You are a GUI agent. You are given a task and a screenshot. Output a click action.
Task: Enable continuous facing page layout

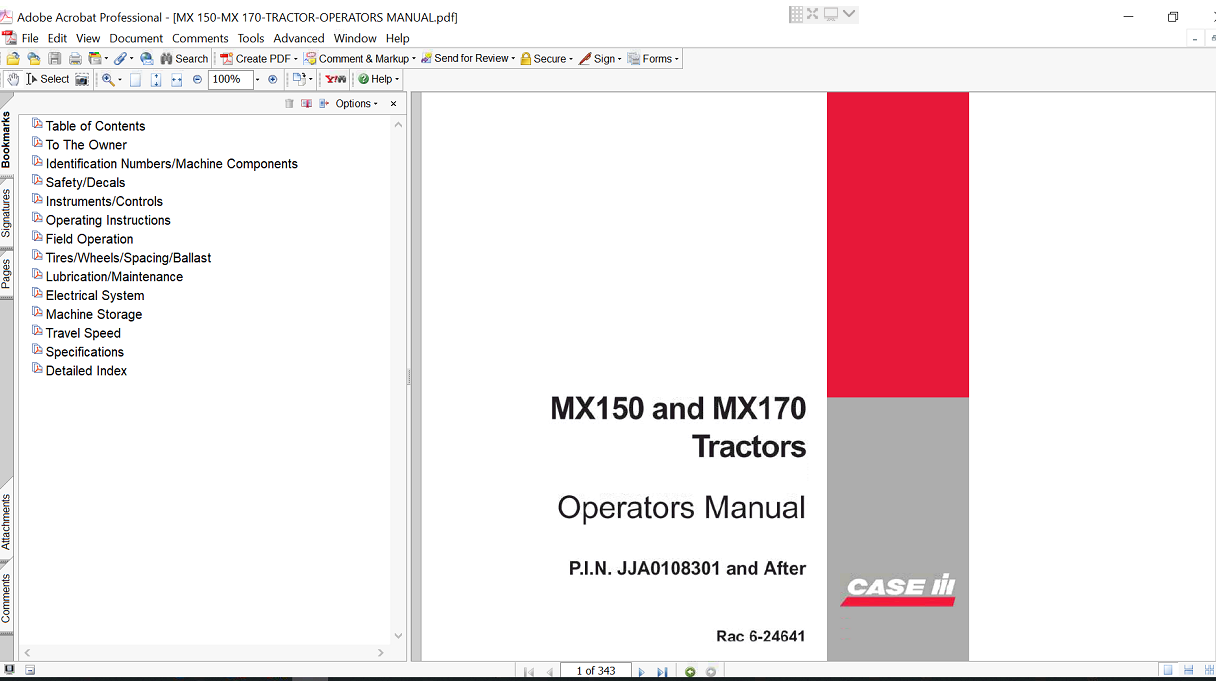[x=1207, y=671]
